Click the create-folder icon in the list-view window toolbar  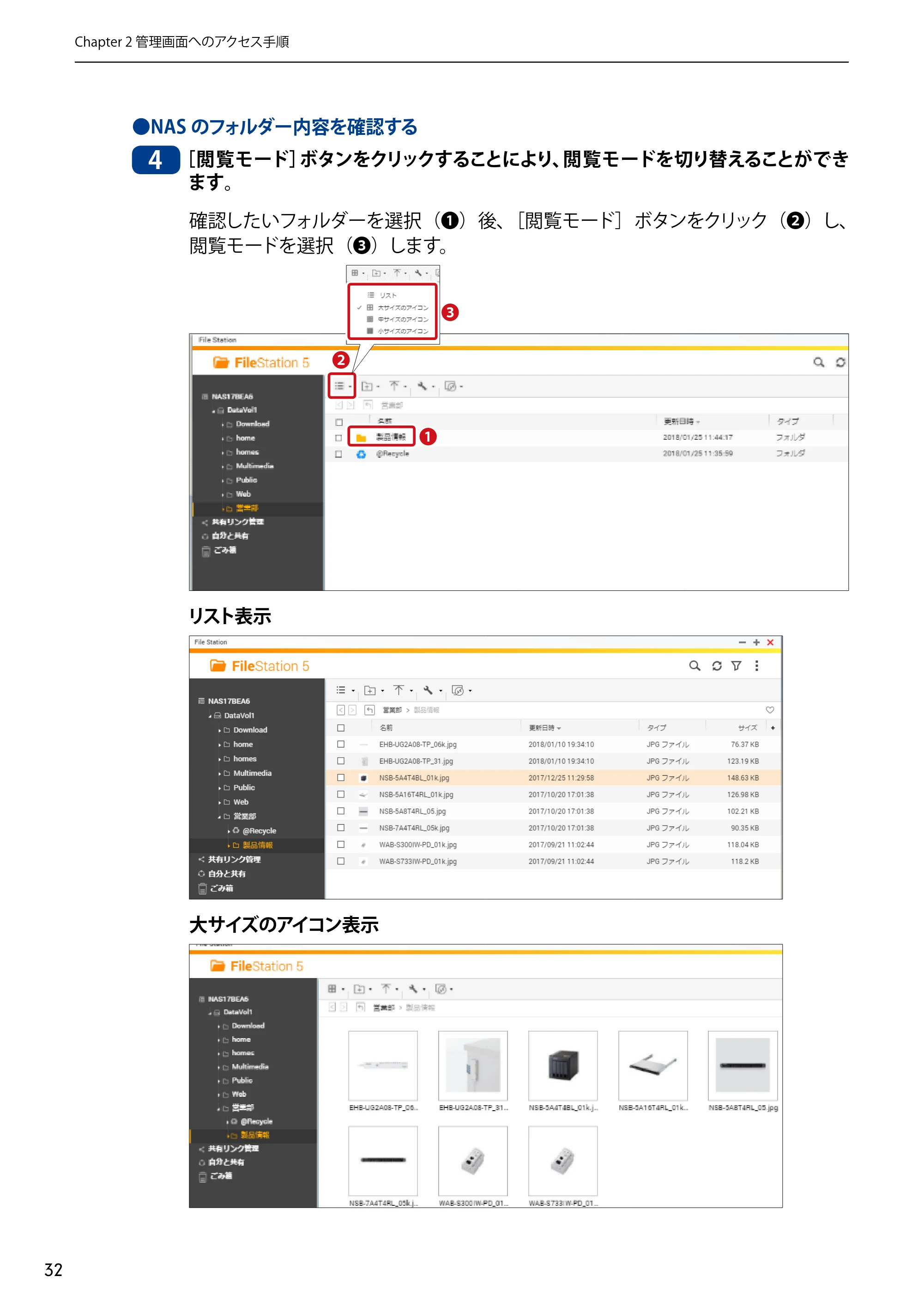click(370, 690)
